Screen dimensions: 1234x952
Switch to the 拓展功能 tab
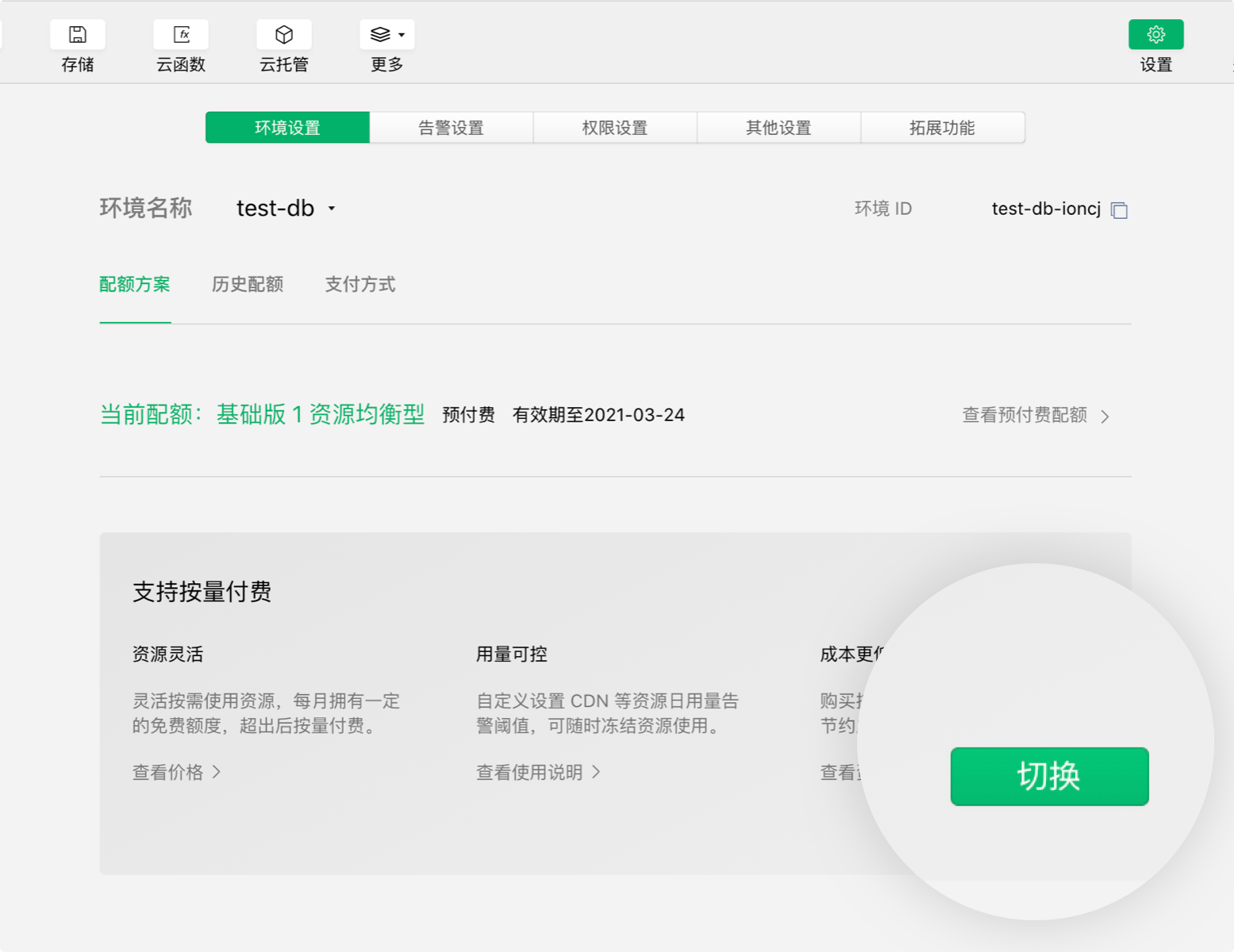pyautogui.click(x=942, y=128)
